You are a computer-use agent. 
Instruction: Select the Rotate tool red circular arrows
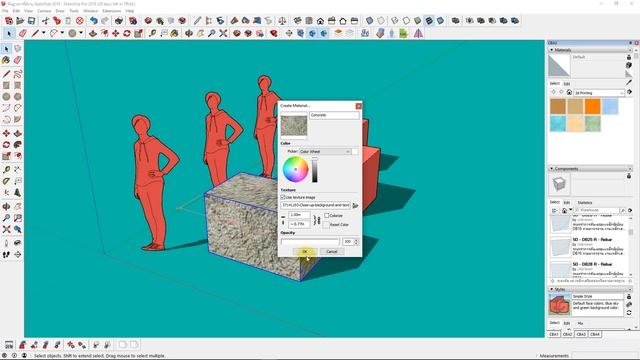click(x=127, y=33)
